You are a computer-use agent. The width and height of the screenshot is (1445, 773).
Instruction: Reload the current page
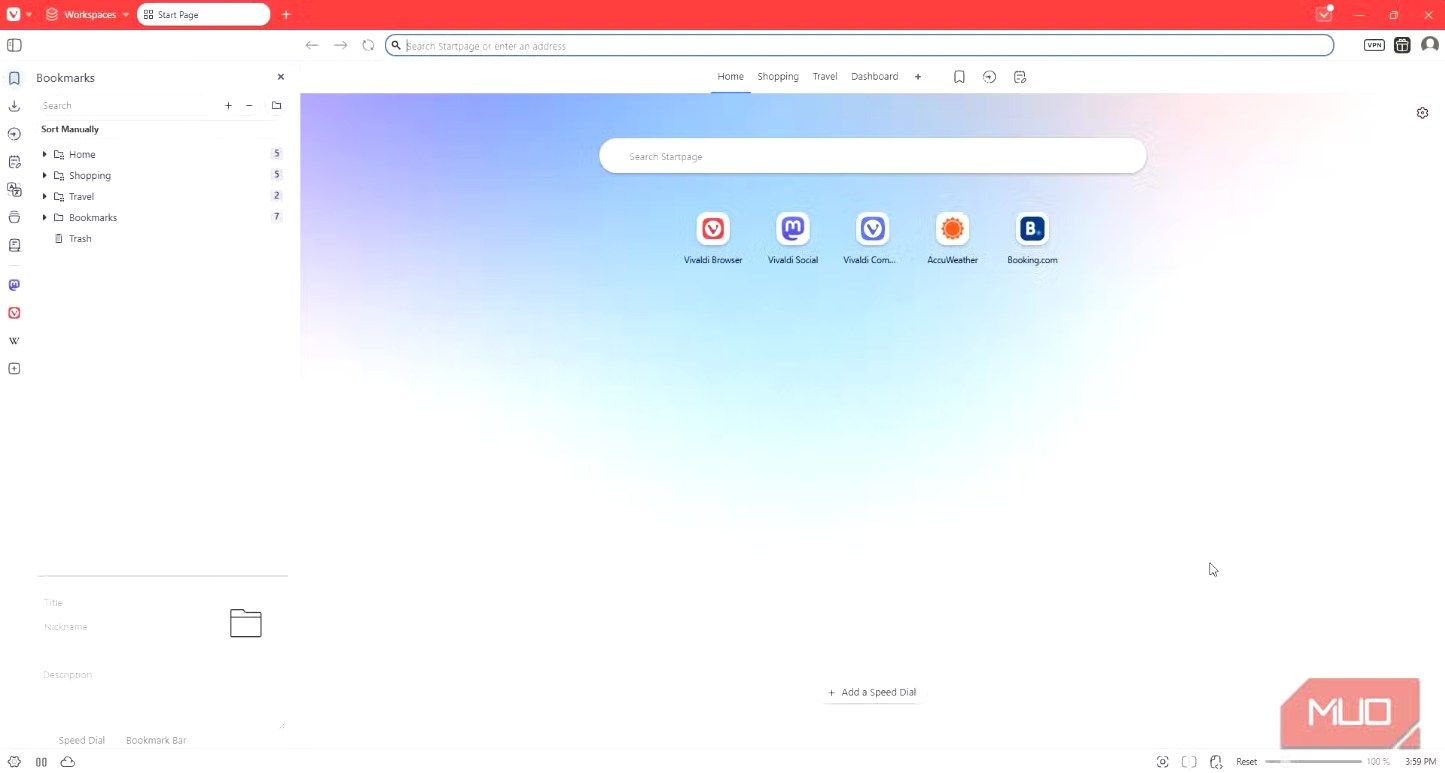[368, 45]
